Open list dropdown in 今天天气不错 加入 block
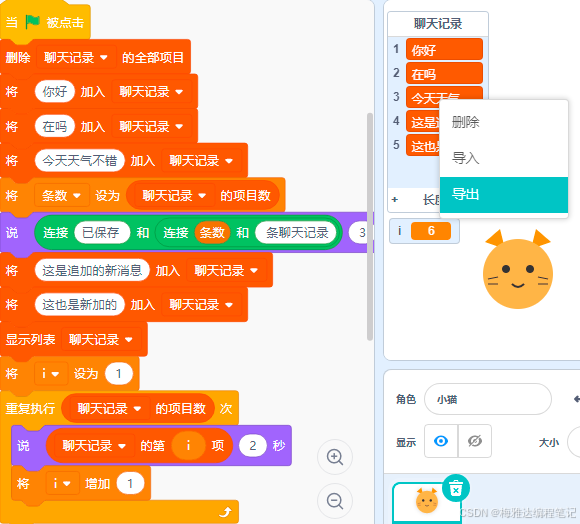580x524 pixels. pyautogui.click(x=201, y=160)
